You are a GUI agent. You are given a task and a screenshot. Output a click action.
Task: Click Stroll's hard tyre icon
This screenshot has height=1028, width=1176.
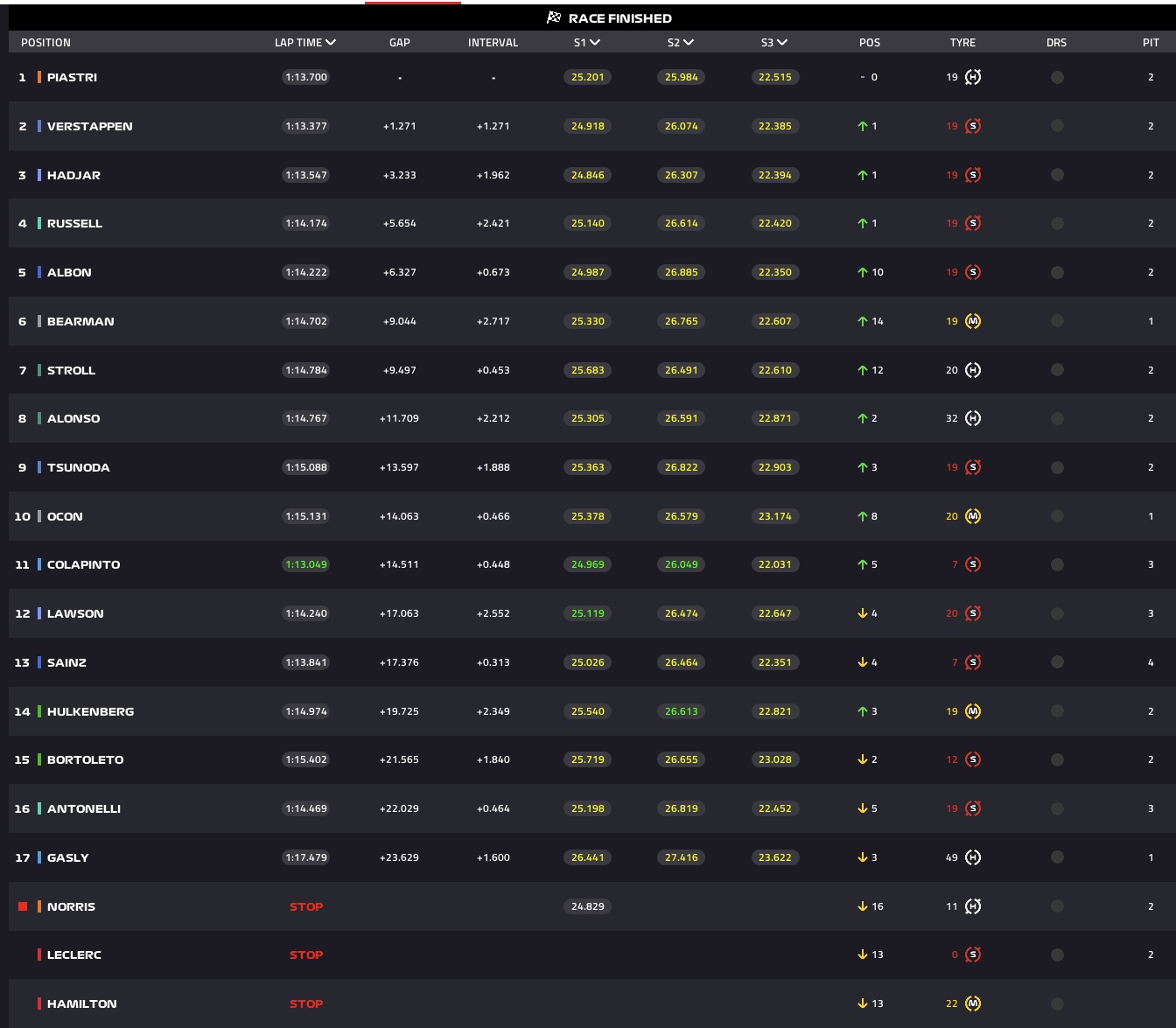point(972,370)
